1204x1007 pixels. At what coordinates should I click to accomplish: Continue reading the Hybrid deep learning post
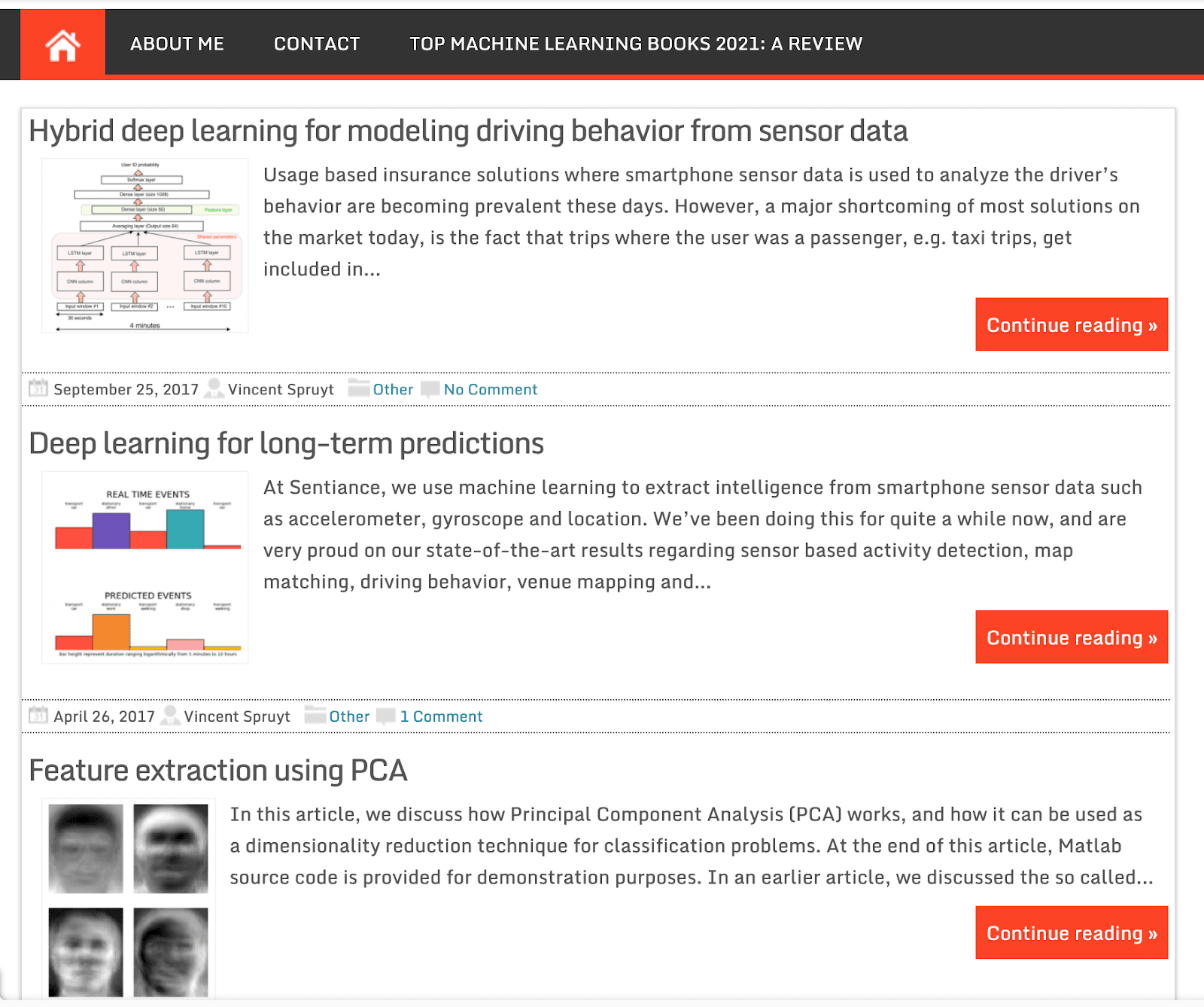[x=1072, y=324]
